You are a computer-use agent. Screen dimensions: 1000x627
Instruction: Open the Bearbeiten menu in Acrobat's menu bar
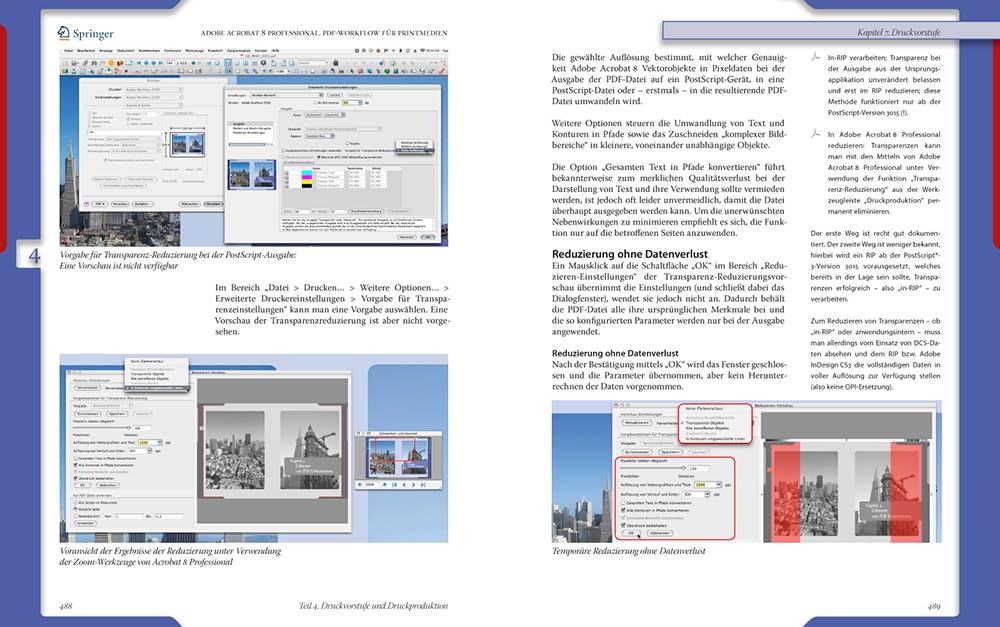(x=86, y=50)
